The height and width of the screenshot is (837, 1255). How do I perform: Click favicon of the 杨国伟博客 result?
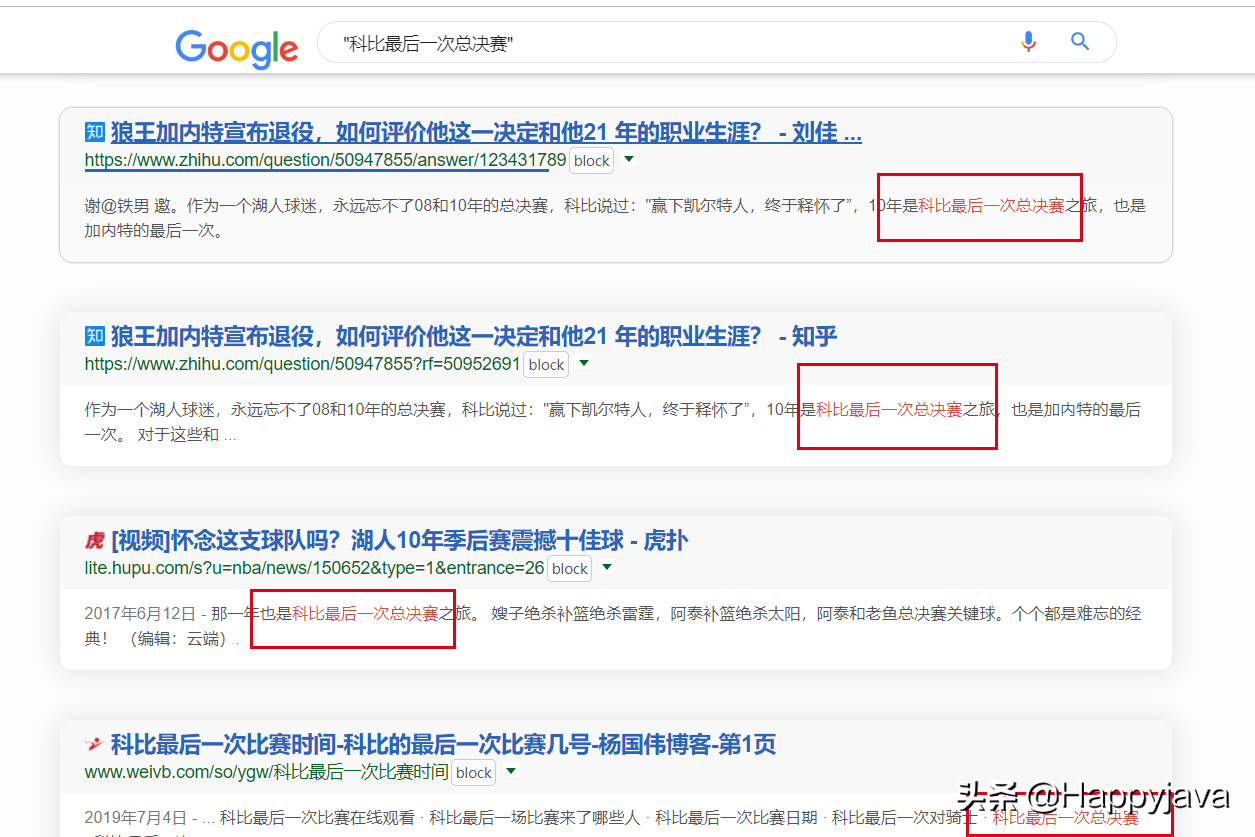click(94, 745)
